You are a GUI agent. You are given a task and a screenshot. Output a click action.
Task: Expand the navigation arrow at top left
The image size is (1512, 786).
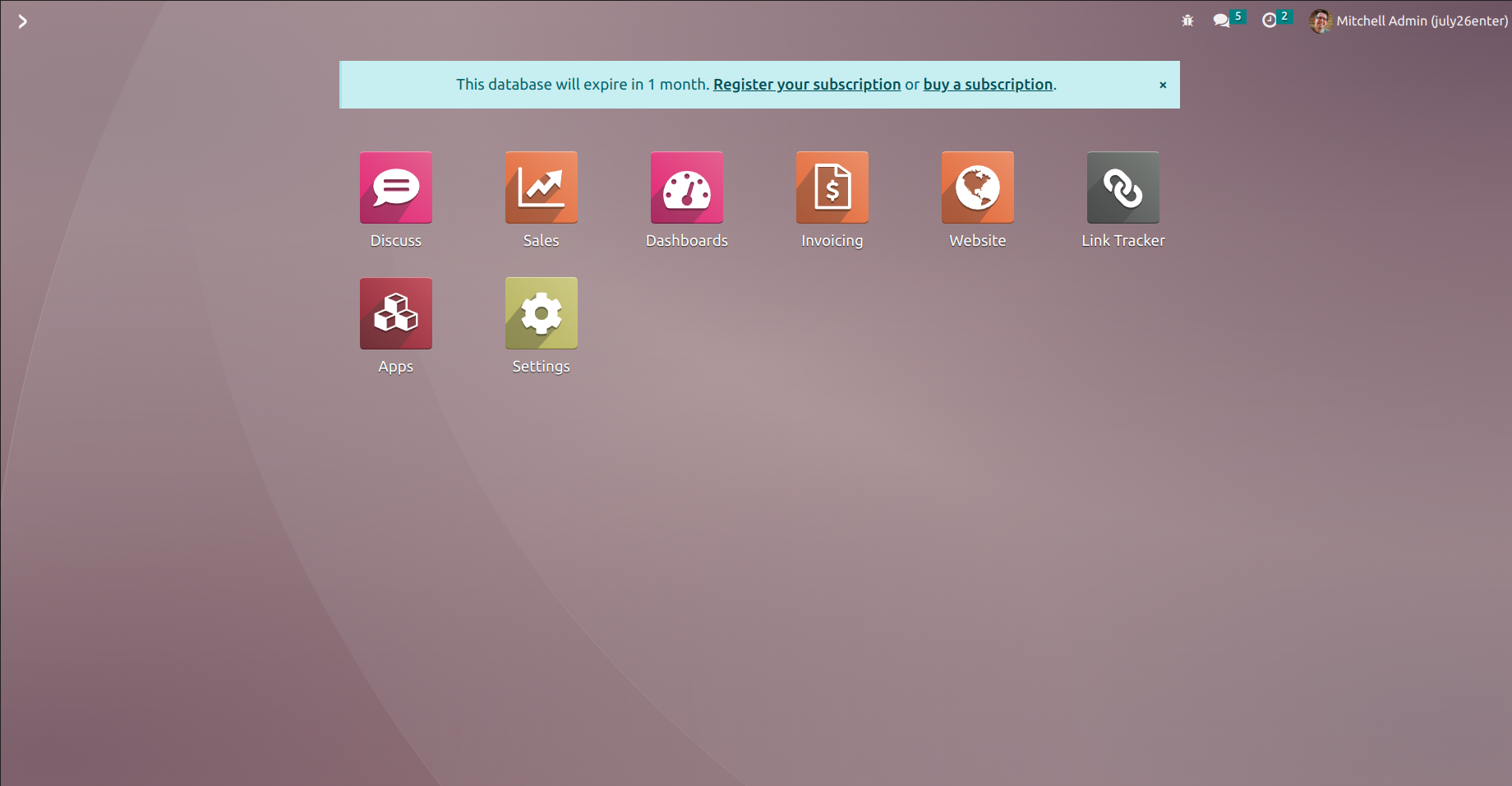pyautogui.click(x=22, y=21)
